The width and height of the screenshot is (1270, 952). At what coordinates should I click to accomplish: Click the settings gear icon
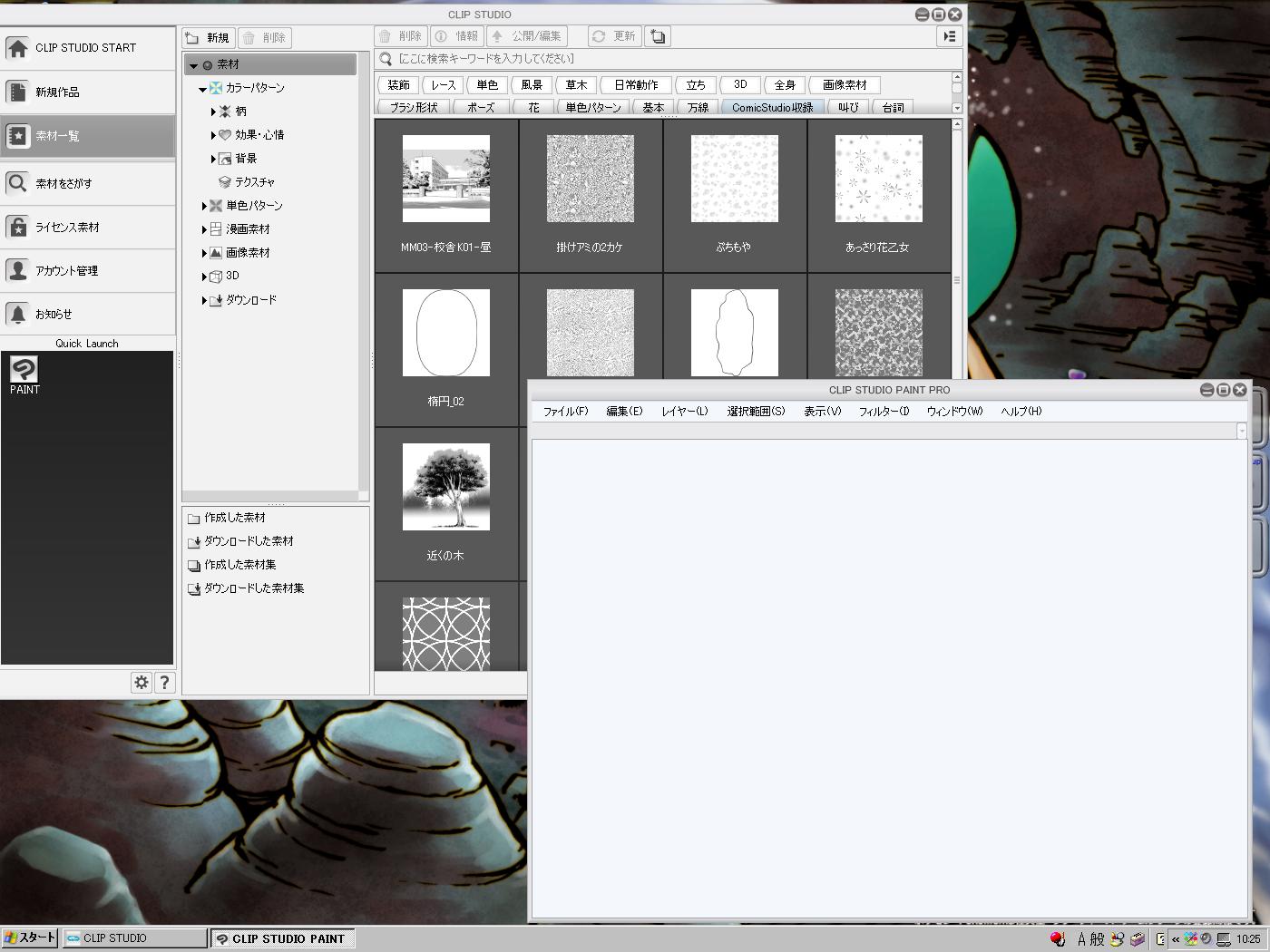click(x=141, y=683)
